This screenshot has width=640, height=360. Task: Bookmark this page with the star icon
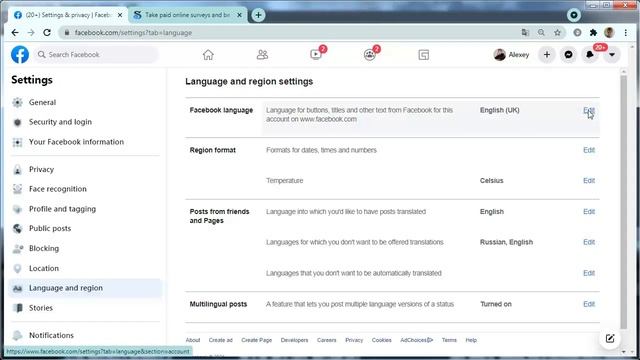(x=557, y=33)
